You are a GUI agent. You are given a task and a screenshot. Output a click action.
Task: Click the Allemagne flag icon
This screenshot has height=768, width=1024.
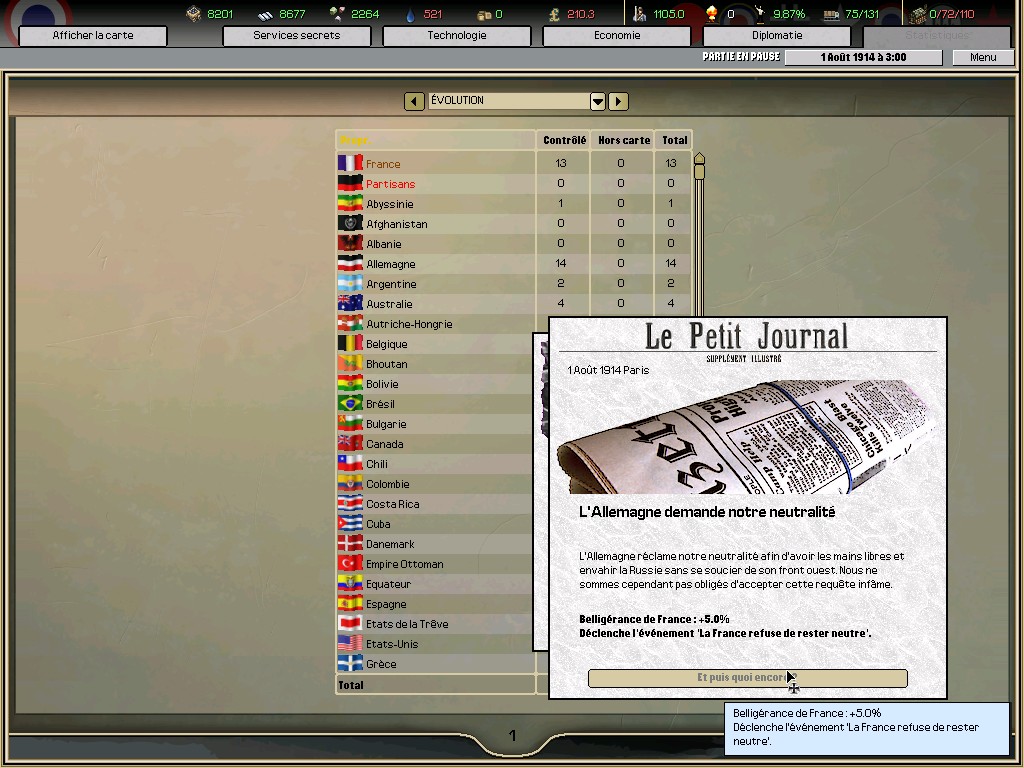(350, 263)
